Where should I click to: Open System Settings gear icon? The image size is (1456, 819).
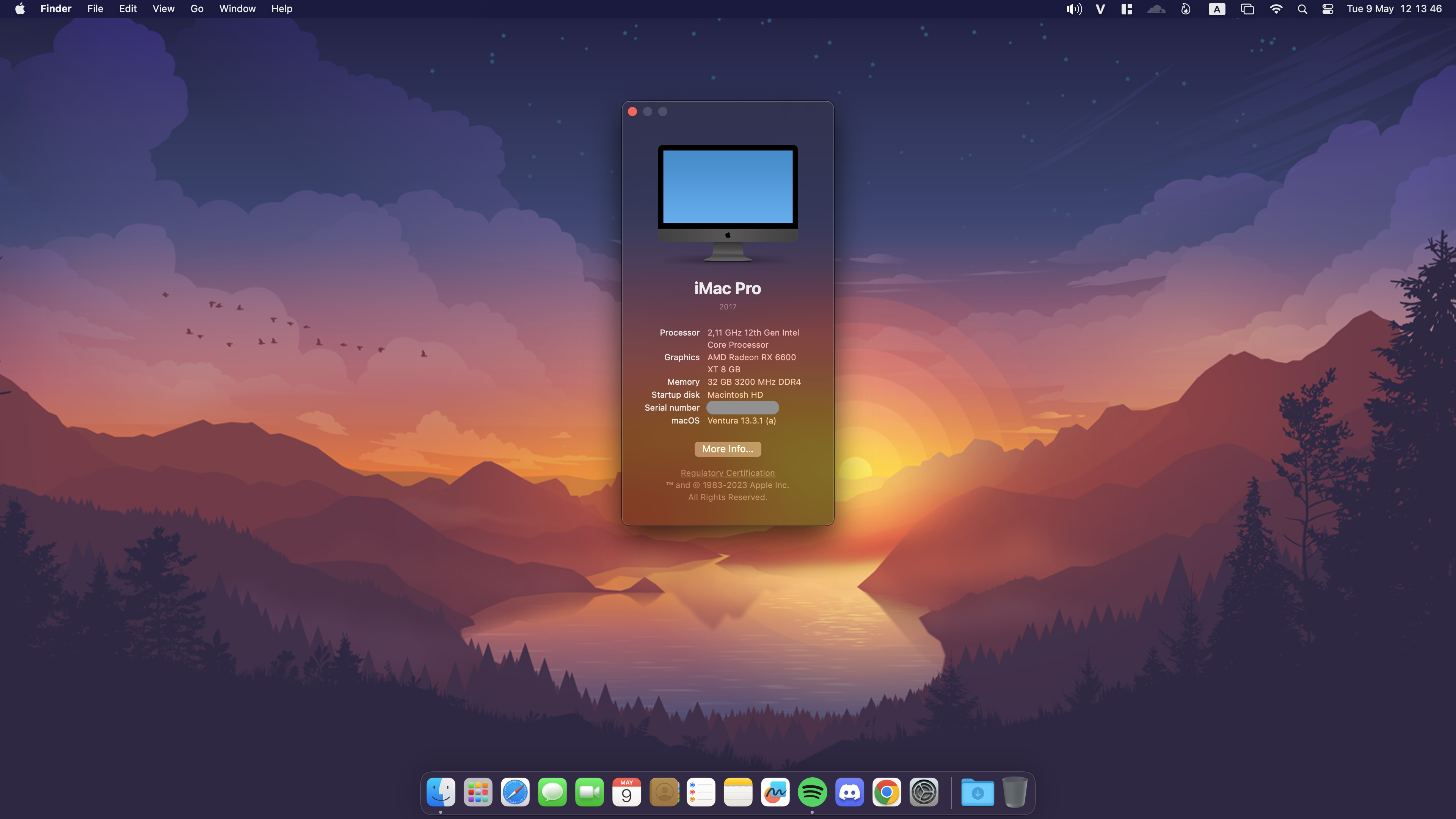924,792
